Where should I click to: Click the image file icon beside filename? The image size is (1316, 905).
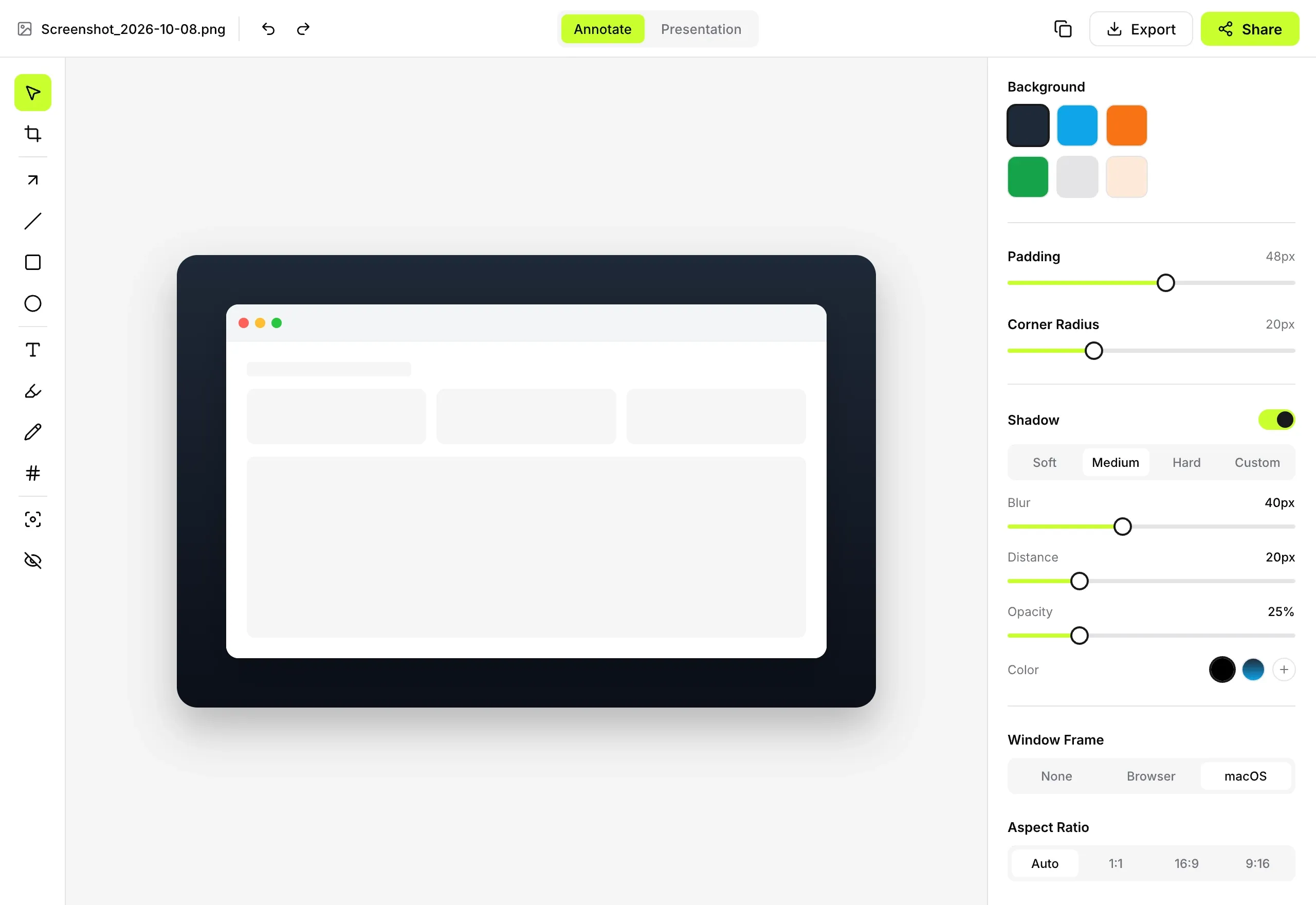(24, 29)
